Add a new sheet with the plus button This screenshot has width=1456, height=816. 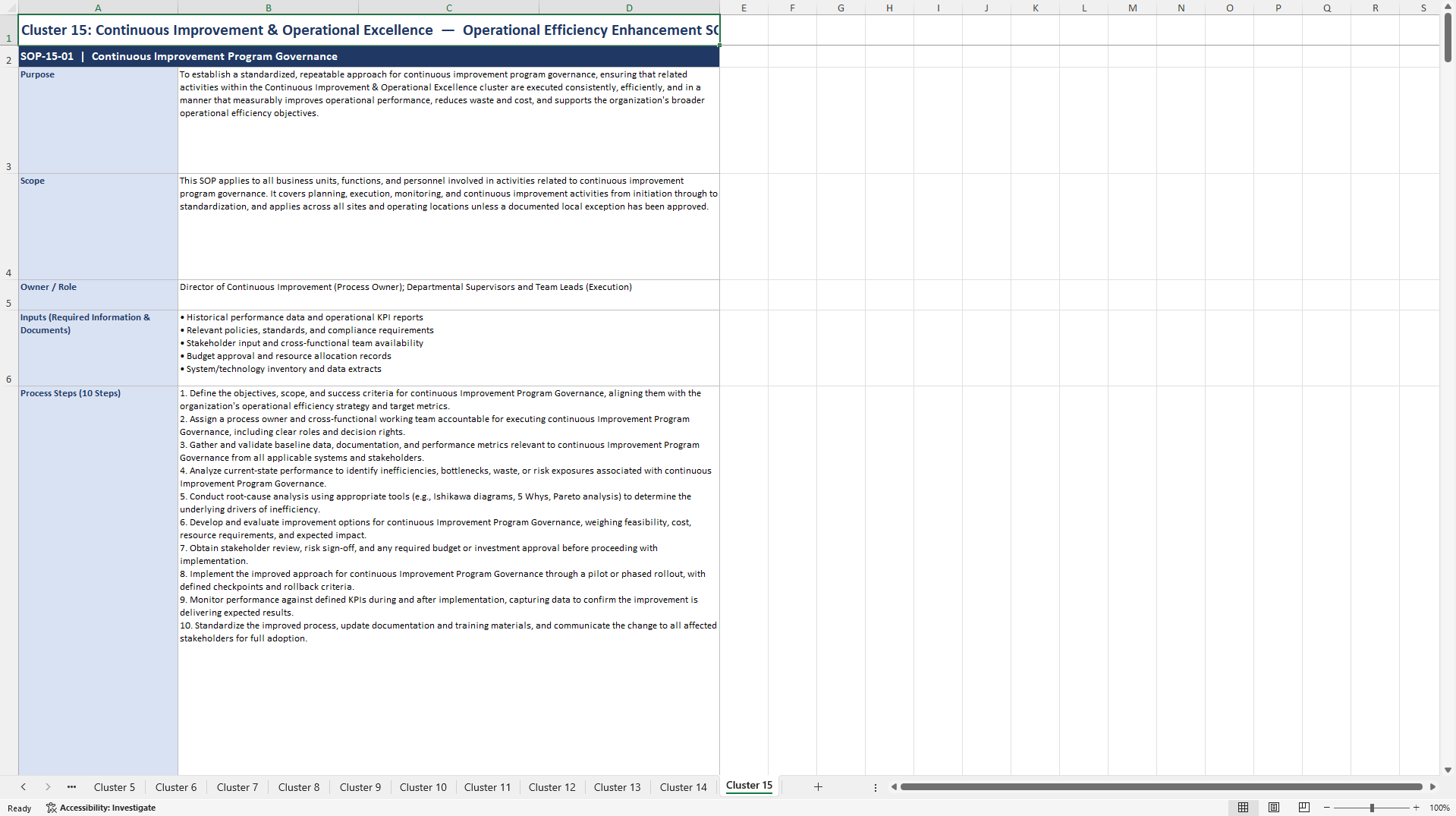pos(818,787)
